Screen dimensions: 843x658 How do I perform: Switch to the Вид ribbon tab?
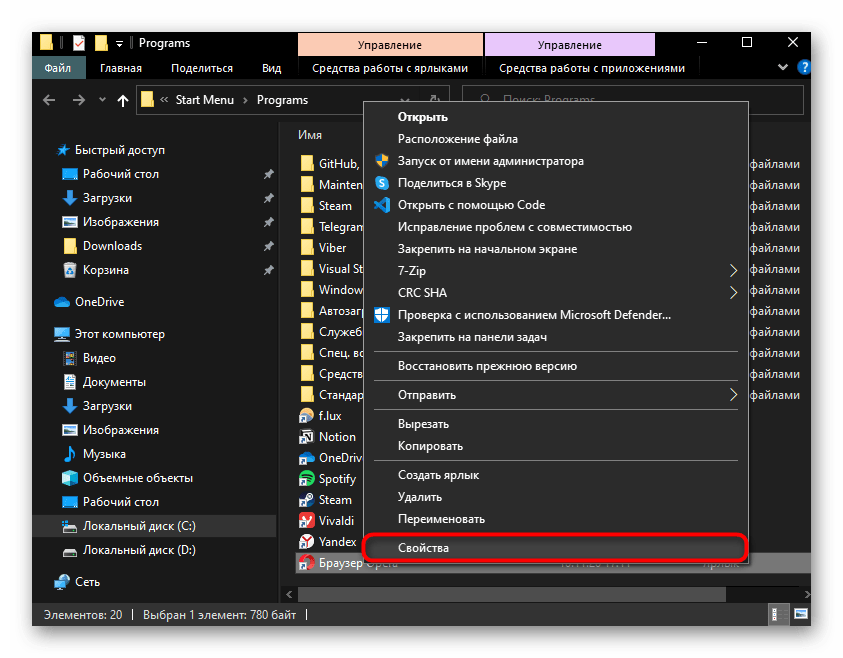272,68
